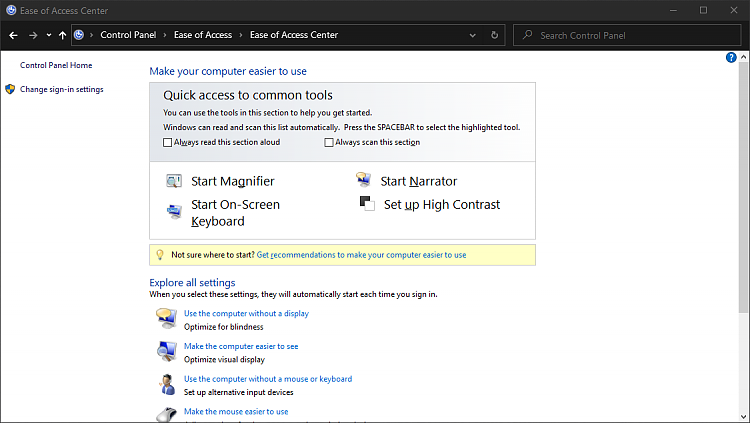Viewport: 750px width, 423px height.
Task: Click the lightbulb tip icon
Action: coord(160,255)
